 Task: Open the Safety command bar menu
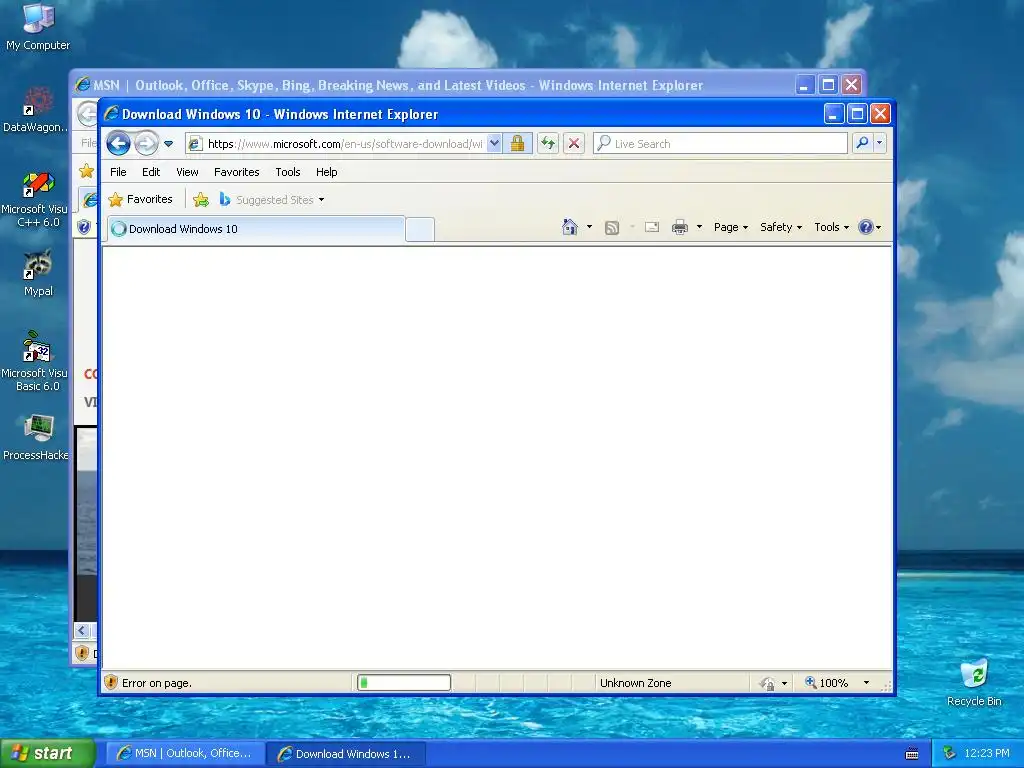pos(780,227)
